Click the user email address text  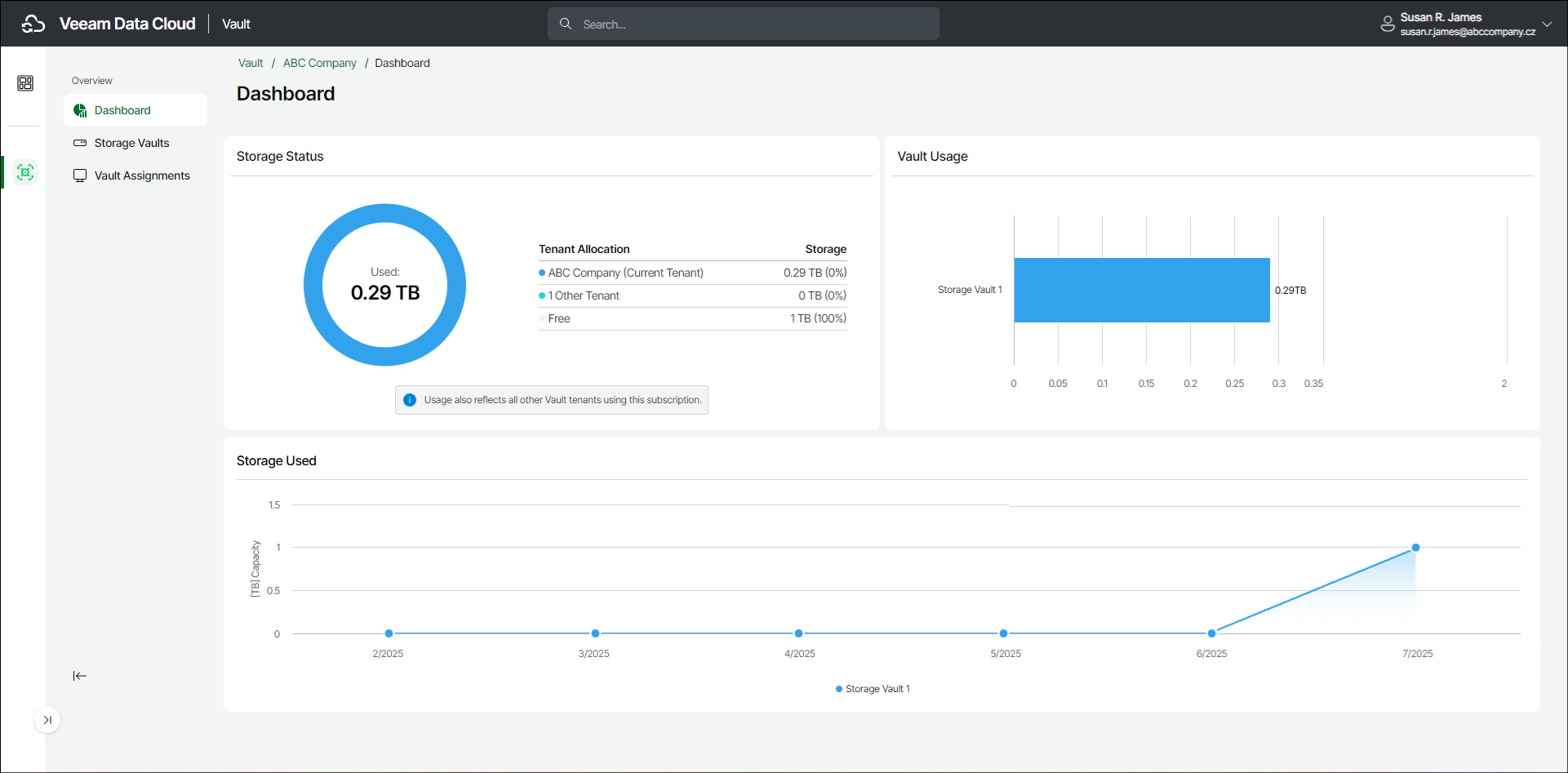coord(1468,32)
